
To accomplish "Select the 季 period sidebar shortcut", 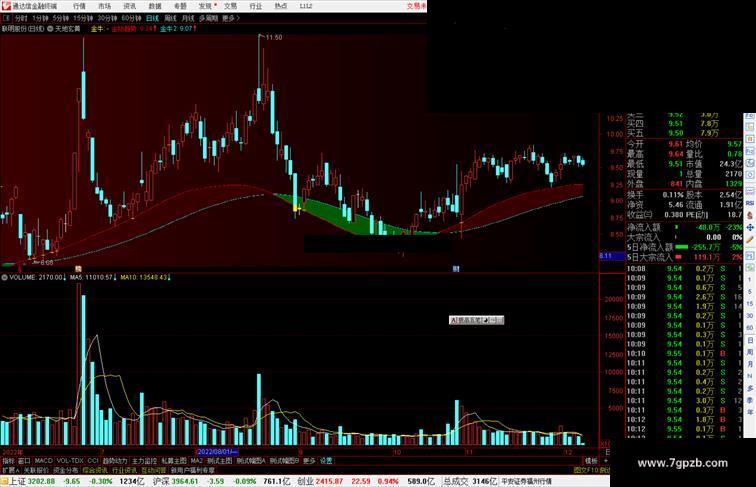I will 750,400.
